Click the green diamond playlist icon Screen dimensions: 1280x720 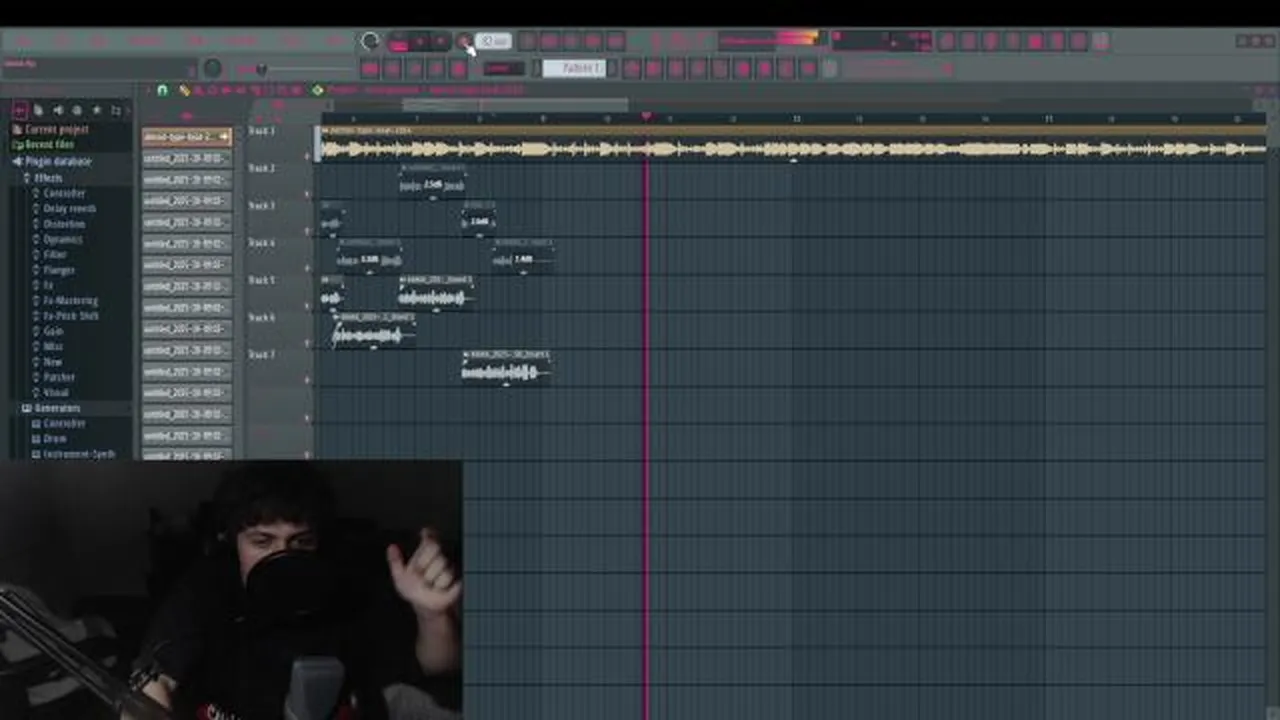point(318,90)
